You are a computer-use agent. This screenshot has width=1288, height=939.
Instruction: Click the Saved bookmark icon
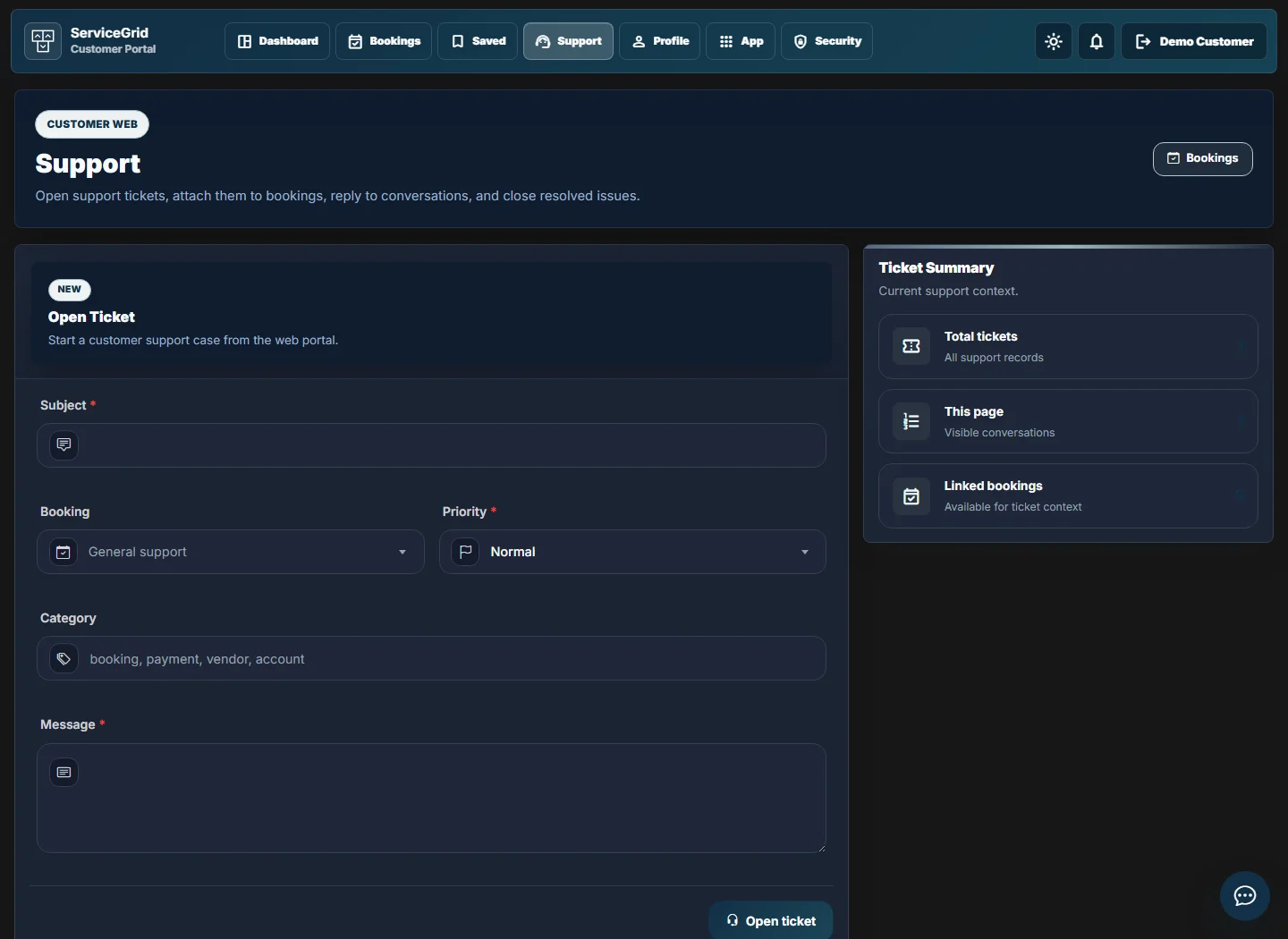[x=458, y=41]
